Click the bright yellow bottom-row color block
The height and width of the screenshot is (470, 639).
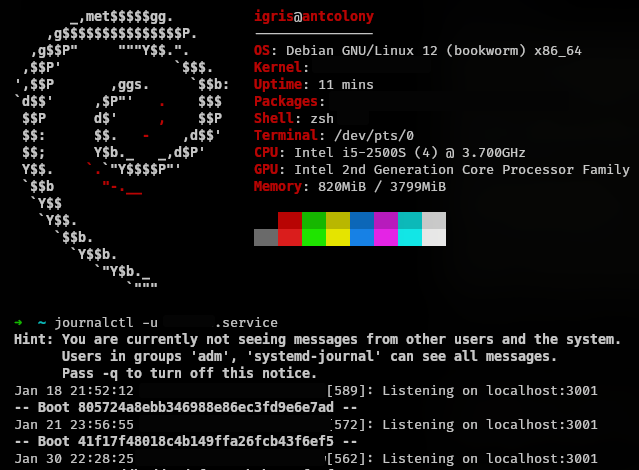pyautogui.click(x=338, y=237)
